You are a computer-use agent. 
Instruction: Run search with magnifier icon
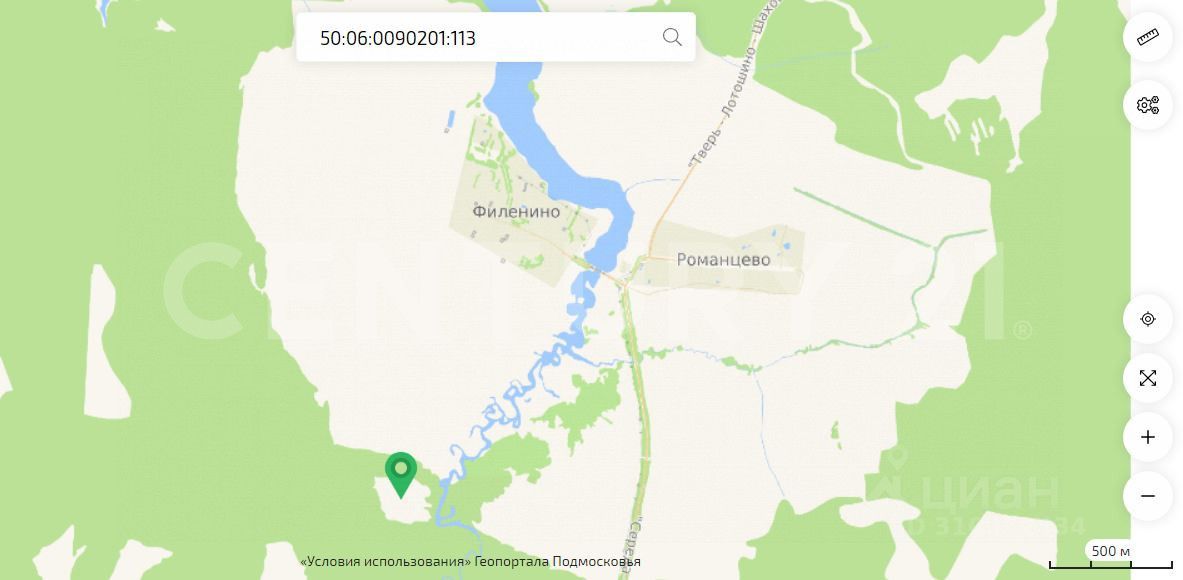pyautogui.click(x=671, y=37)
